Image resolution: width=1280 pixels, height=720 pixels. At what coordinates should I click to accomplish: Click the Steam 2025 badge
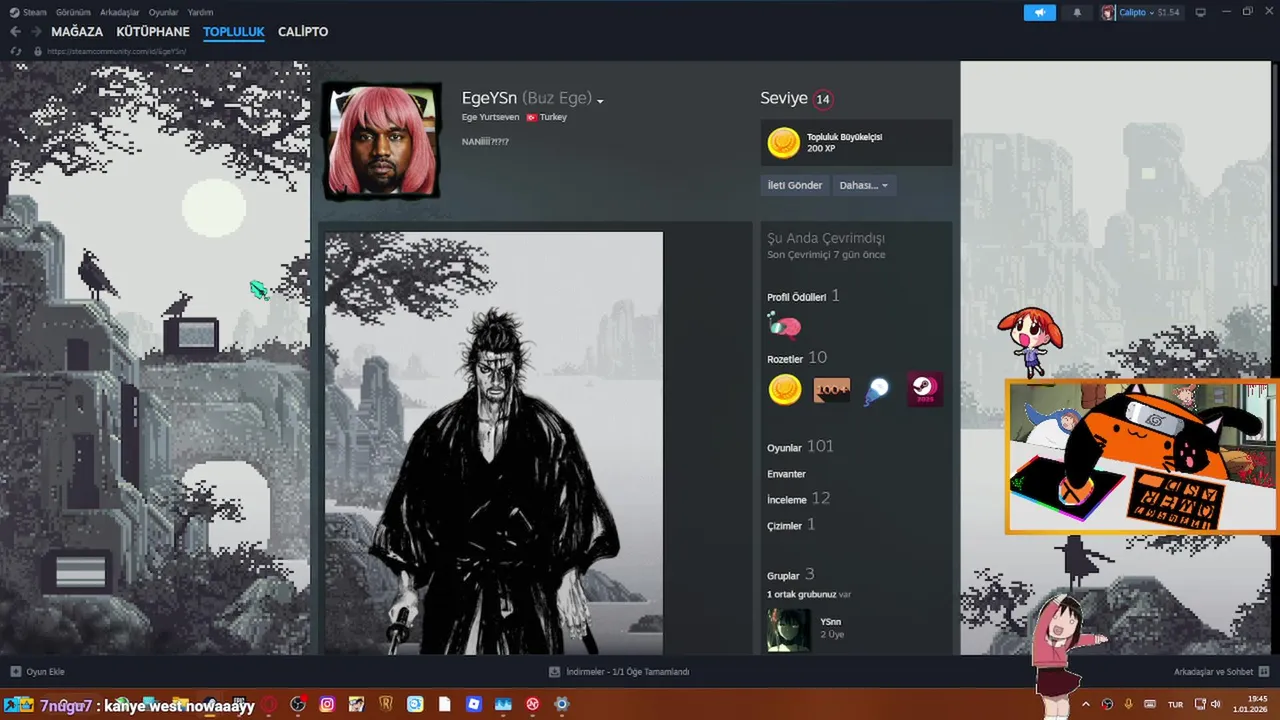(x=924, y=390)
